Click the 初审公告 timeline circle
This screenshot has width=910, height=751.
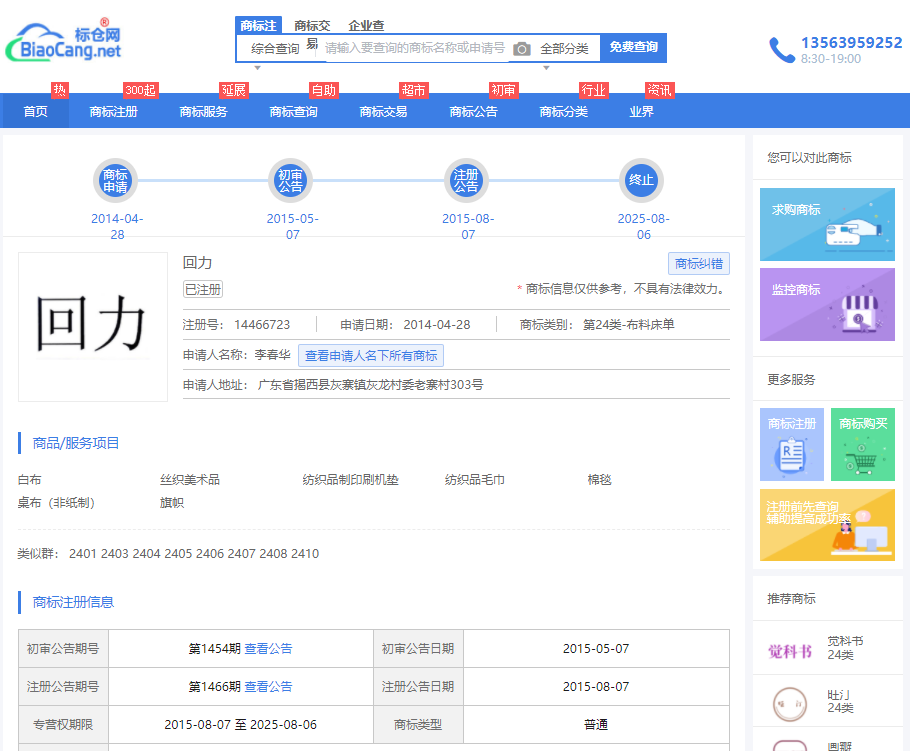coord(290,180)
